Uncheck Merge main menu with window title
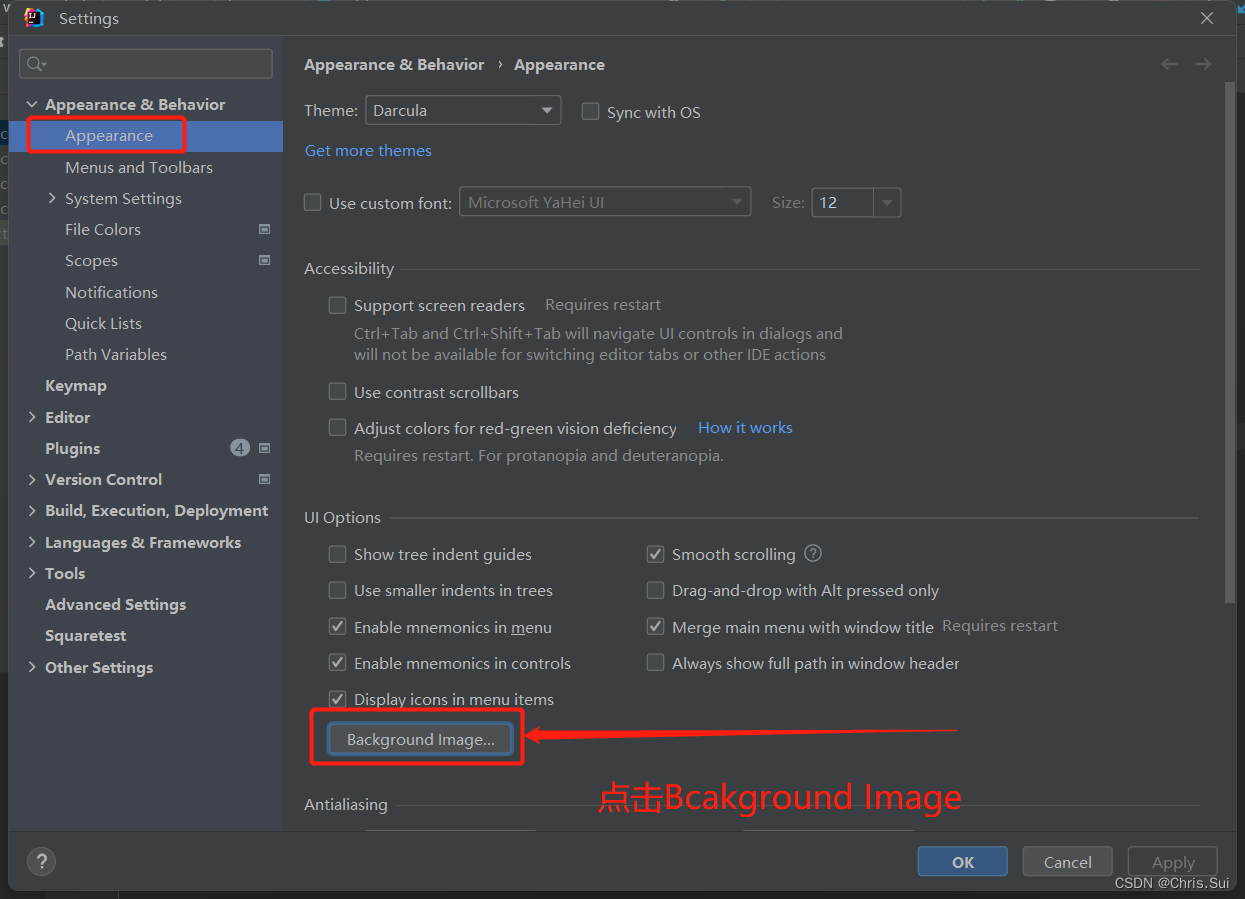The height and width of the screenshot is (899, 1245). click(x=656, y=627)
